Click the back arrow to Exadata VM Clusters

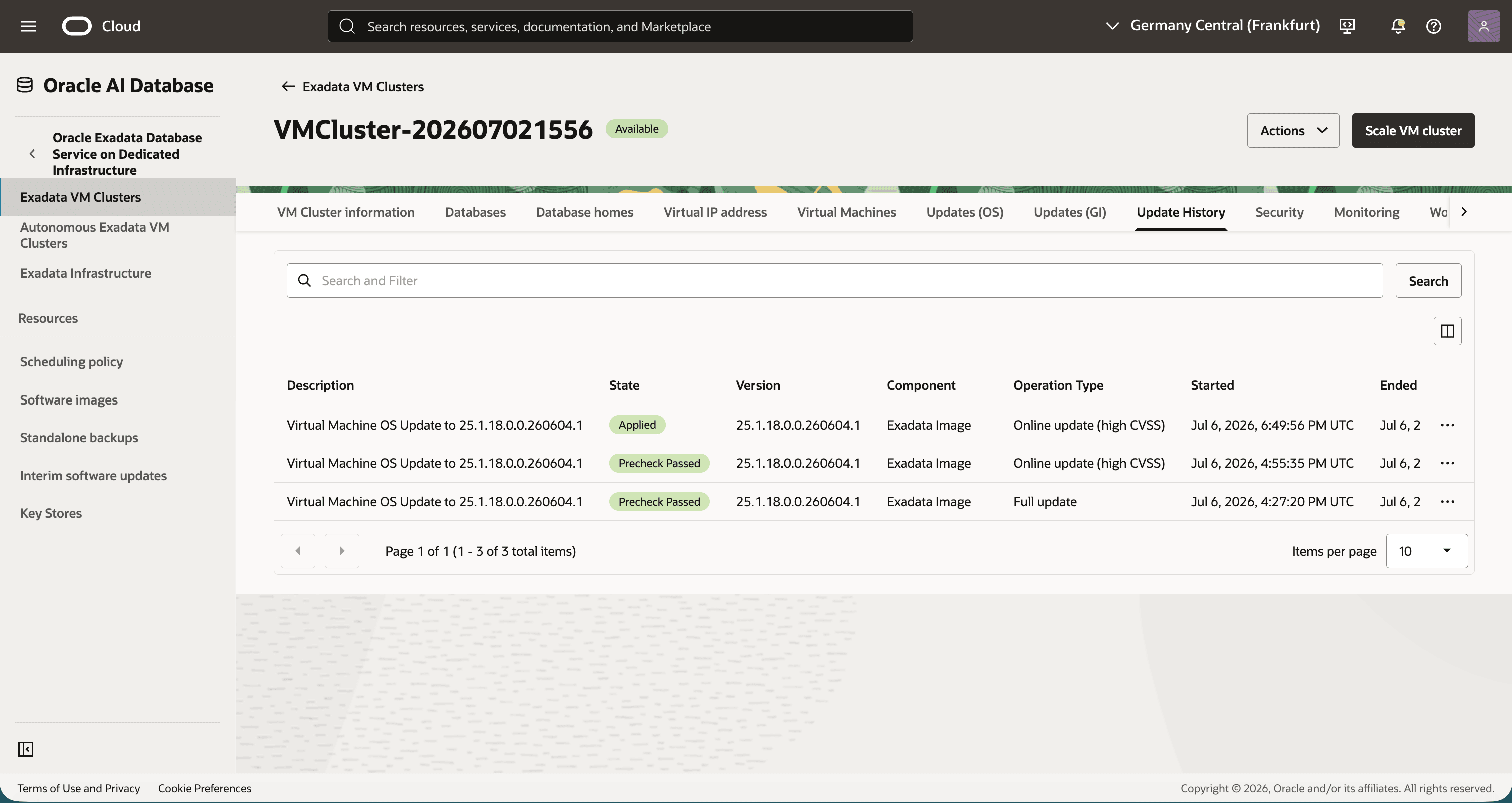(x=287, y=86)
